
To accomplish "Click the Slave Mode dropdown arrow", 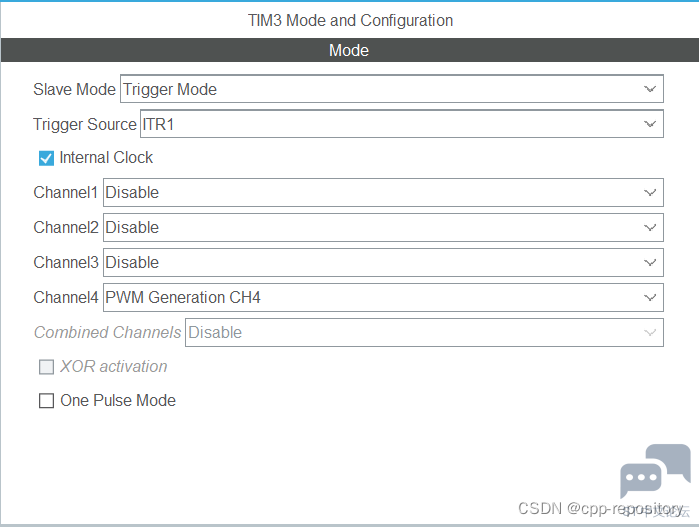I will point(650,89).
